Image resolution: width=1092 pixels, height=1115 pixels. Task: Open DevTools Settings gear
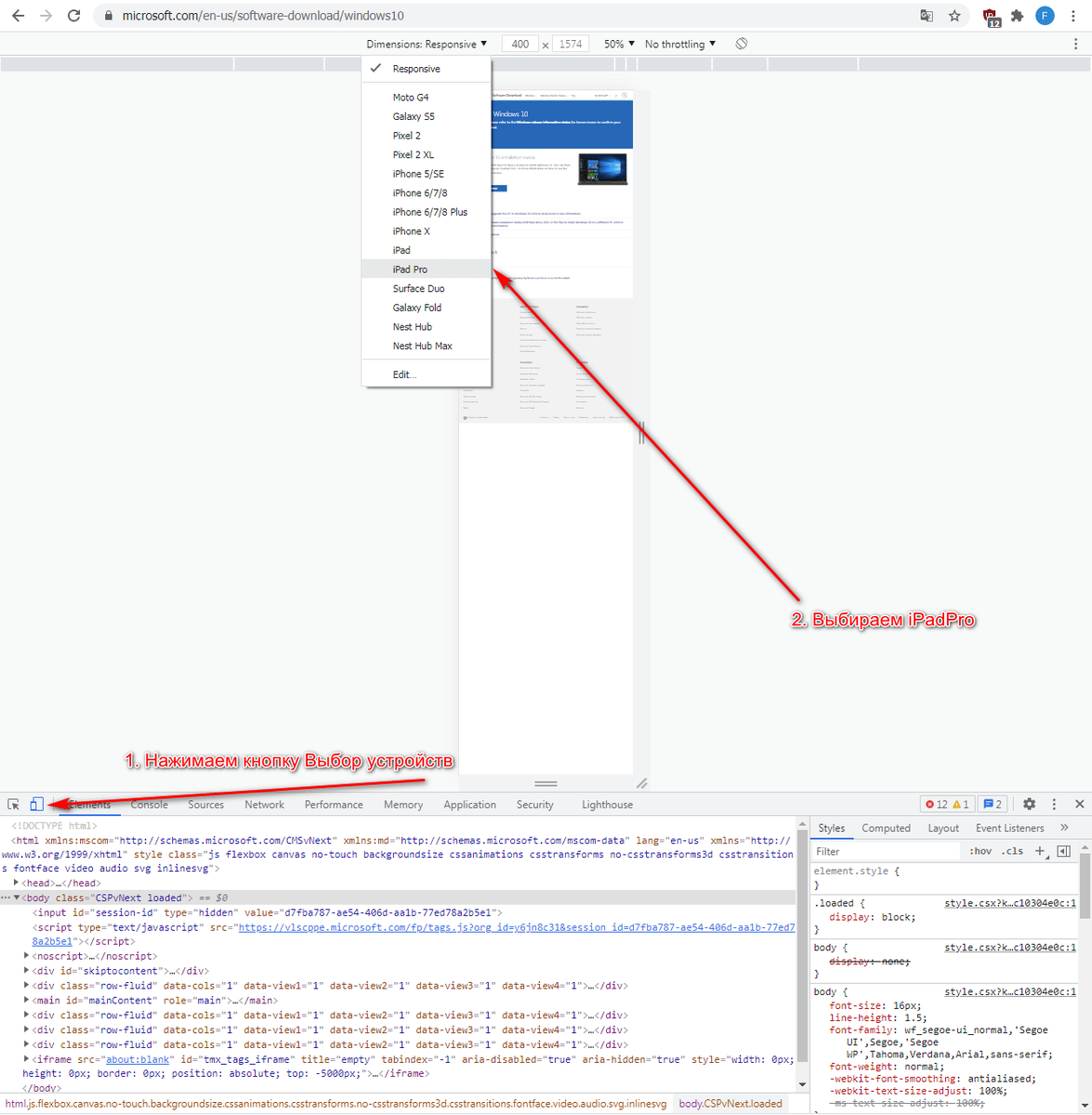pyautogui.click(x=1029, y=805)
